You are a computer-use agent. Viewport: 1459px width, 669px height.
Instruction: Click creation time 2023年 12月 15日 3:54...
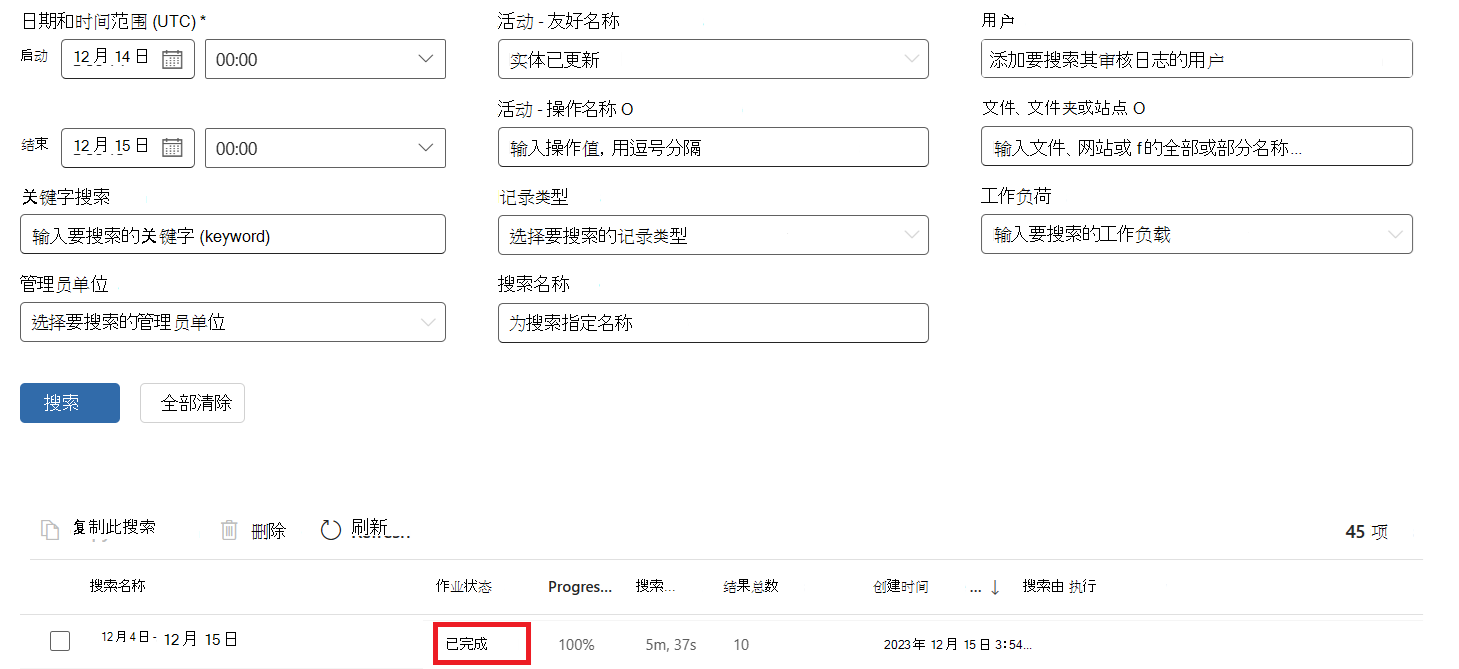coord(957,645)
